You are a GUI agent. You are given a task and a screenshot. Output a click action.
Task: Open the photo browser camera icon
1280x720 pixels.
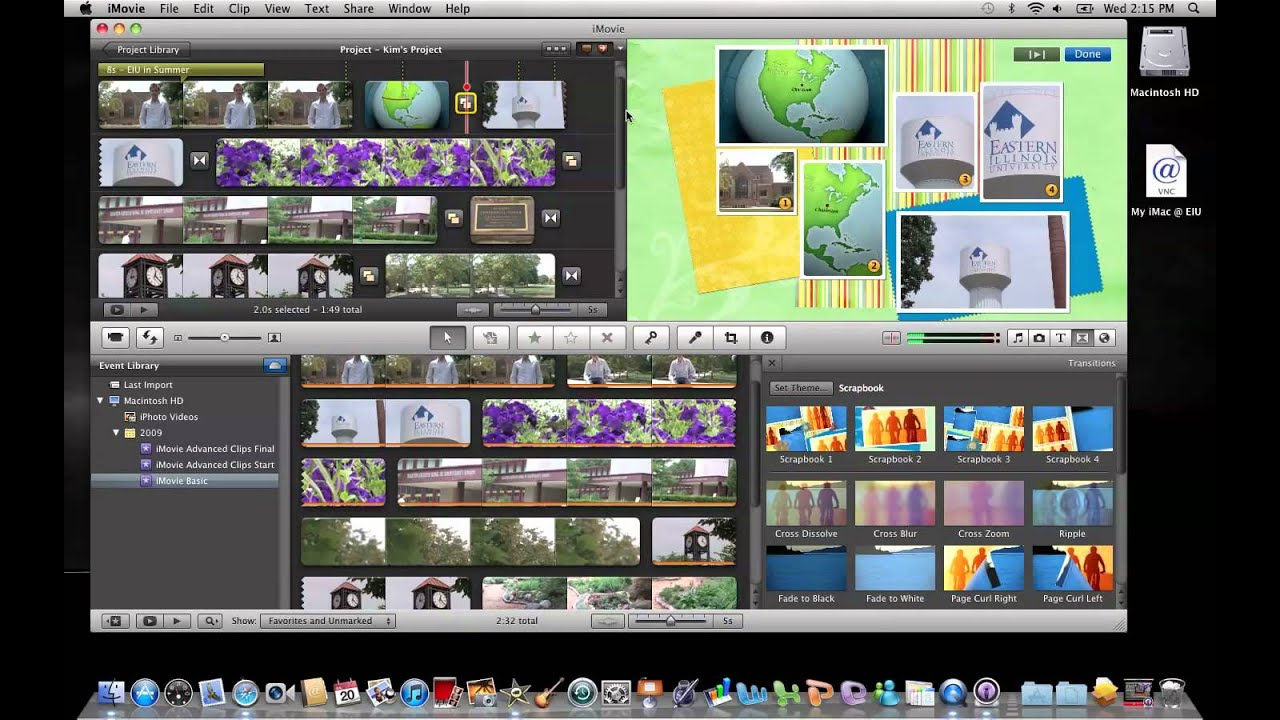(1039, 338)
